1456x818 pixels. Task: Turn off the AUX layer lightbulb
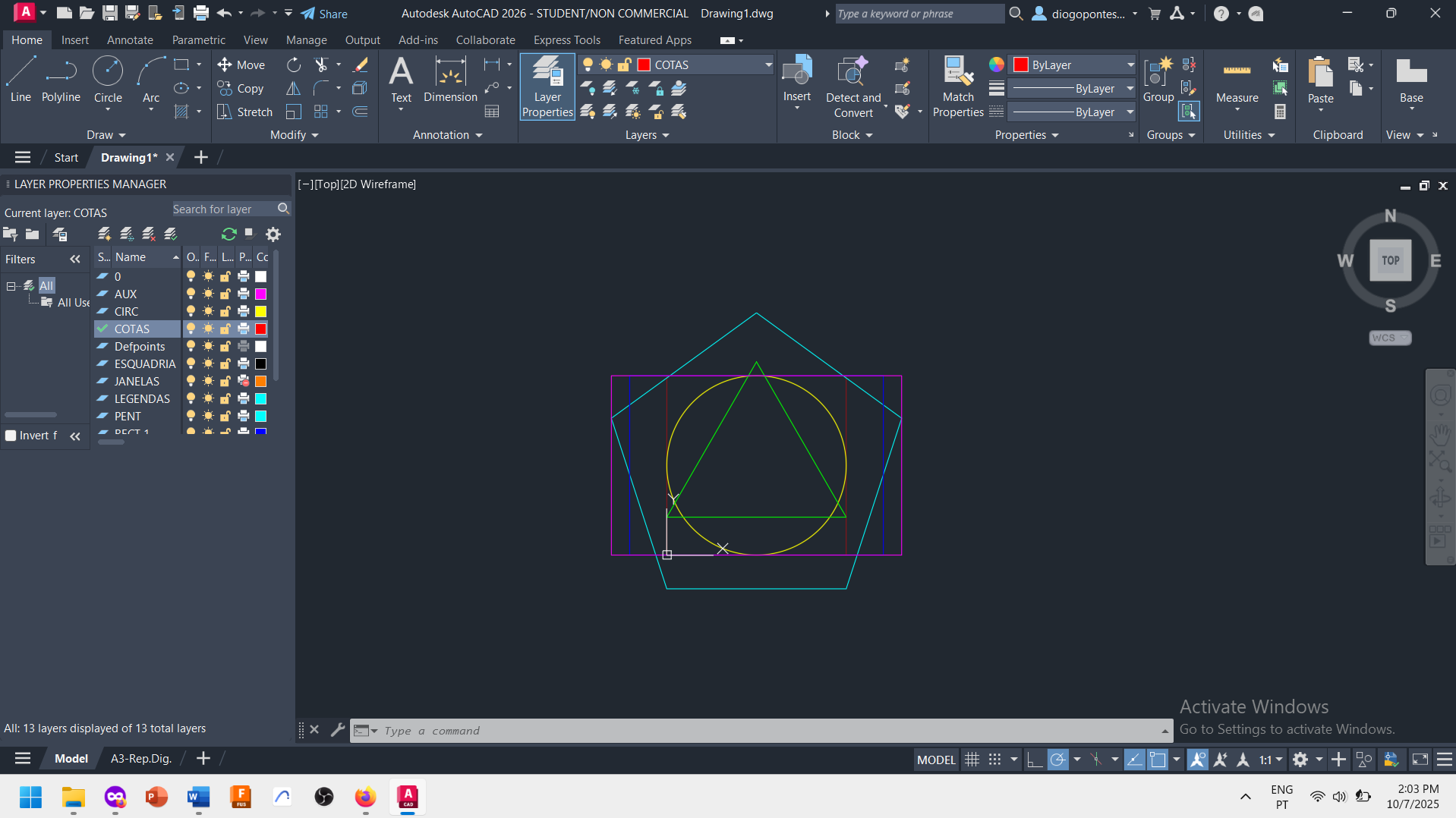191,294
